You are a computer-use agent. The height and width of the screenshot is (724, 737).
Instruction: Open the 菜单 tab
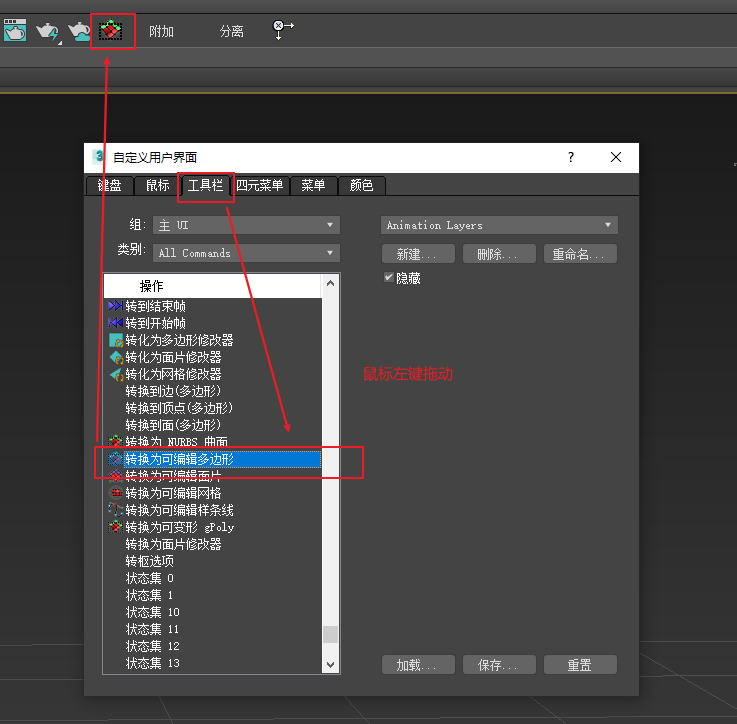pyautogui.click(x=313, y=185)
